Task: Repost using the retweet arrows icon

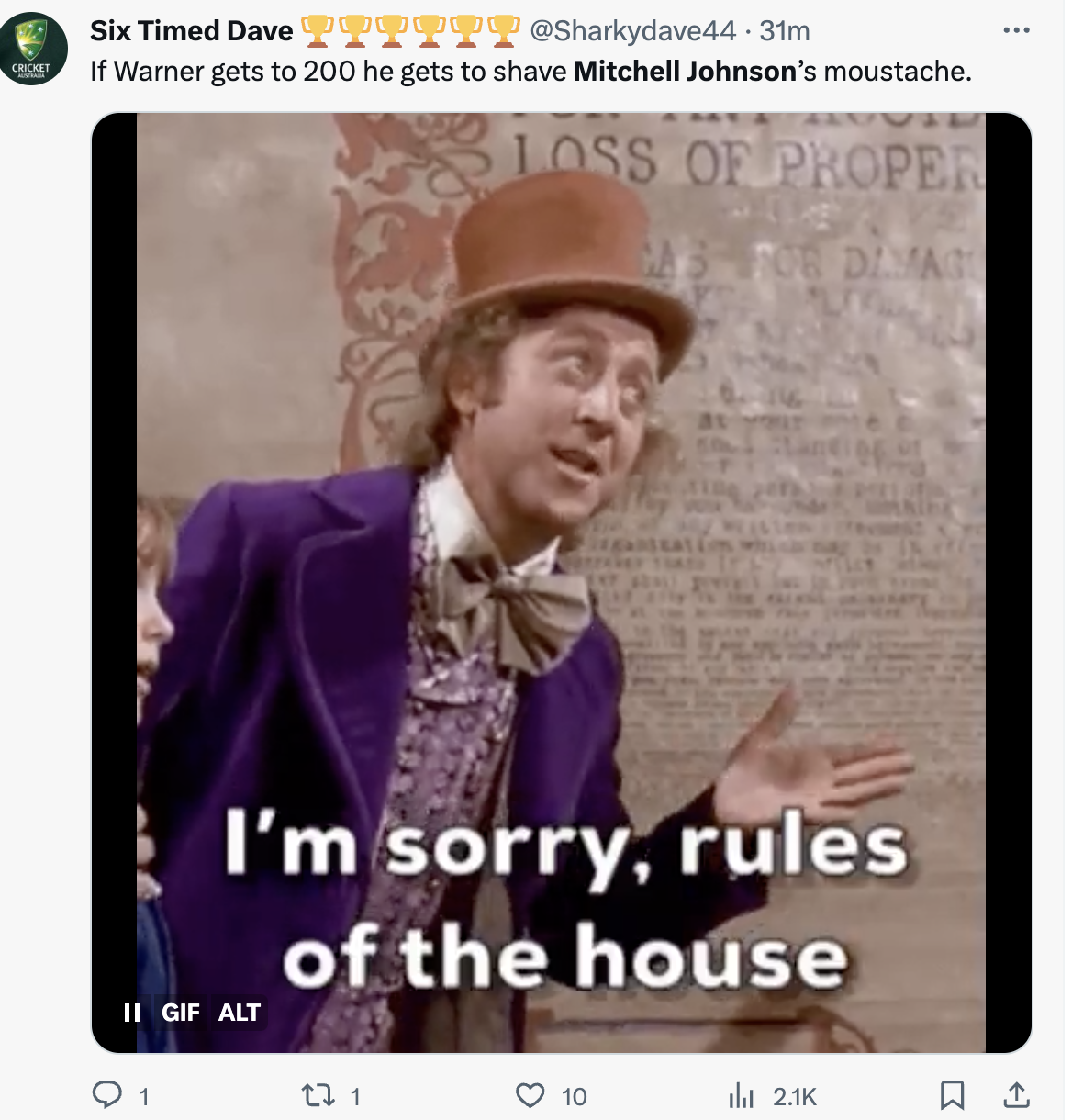Action: 318,1095
